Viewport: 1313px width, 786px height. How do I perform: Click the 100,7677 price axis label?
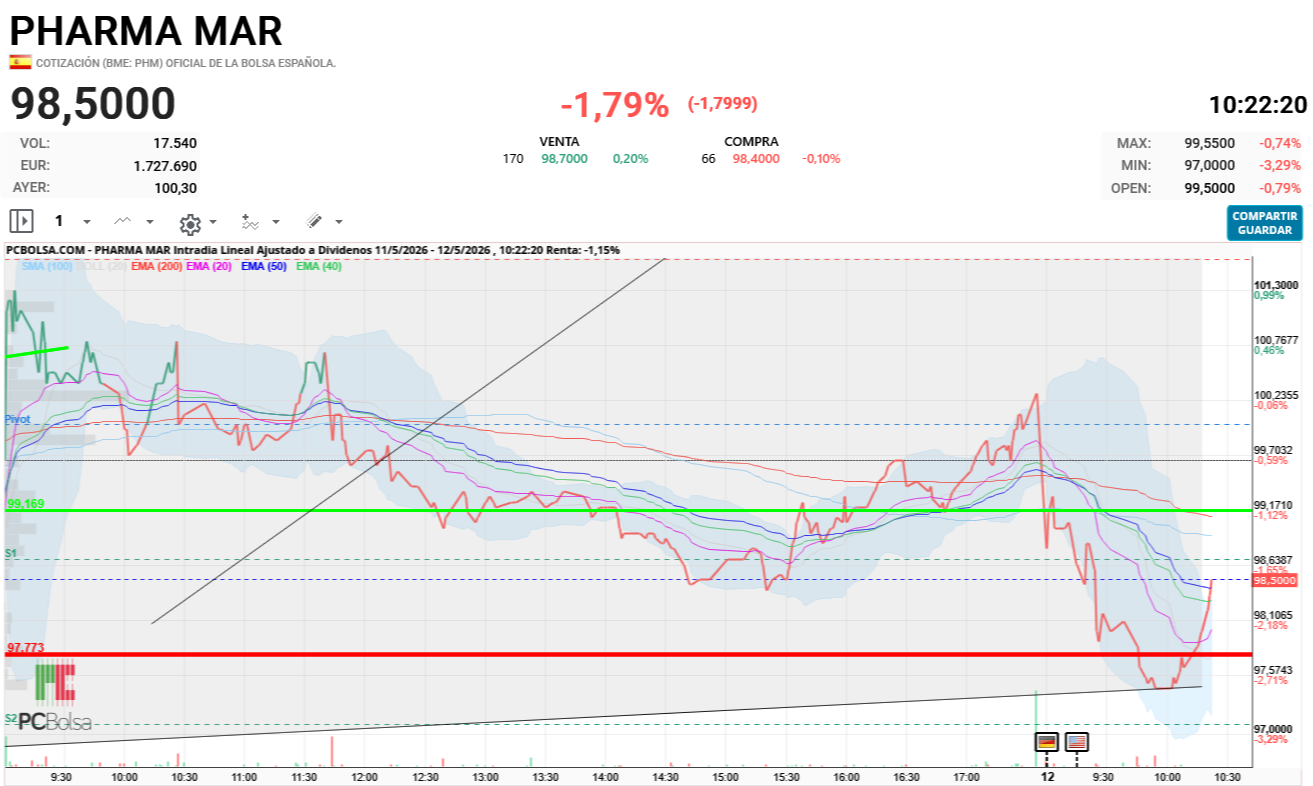(x=1276, y=340)
